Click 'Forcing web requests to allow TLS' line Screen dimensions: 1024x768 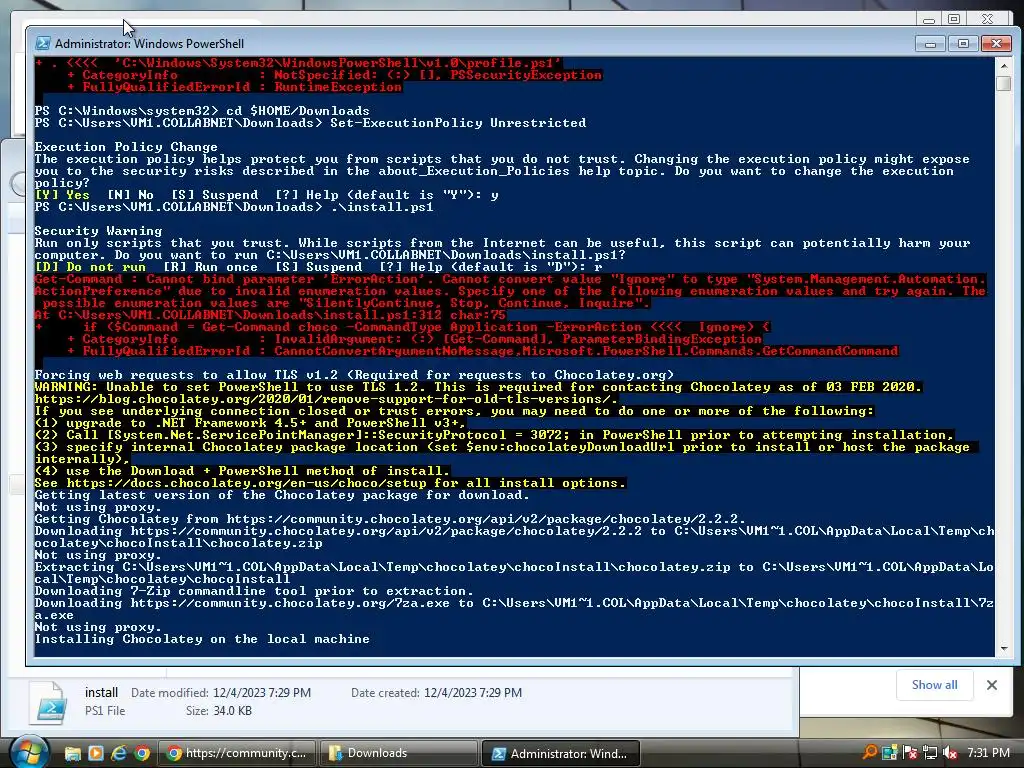(354, 375)
